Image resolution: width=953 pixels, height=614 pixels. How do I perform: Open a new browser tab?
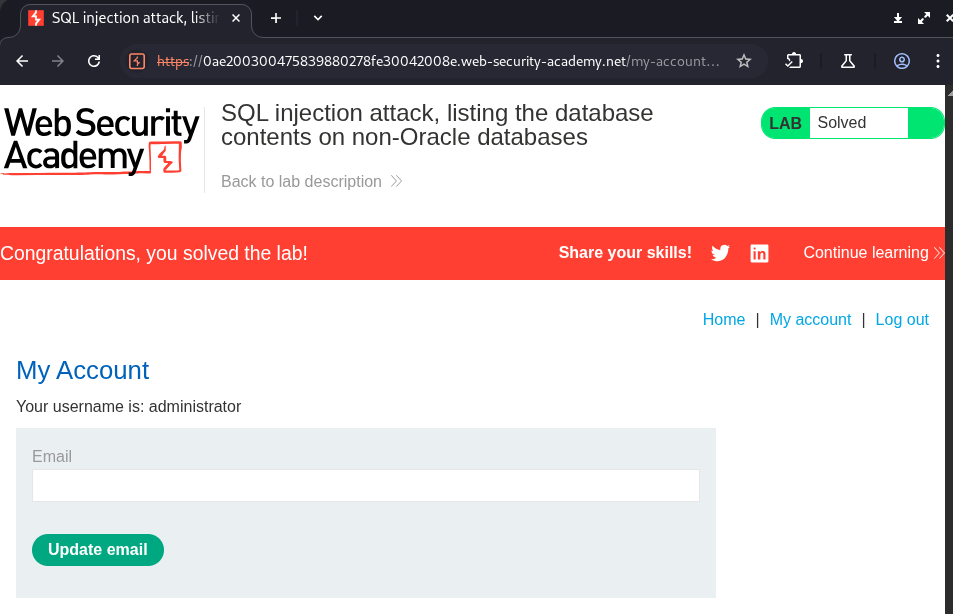275,18
